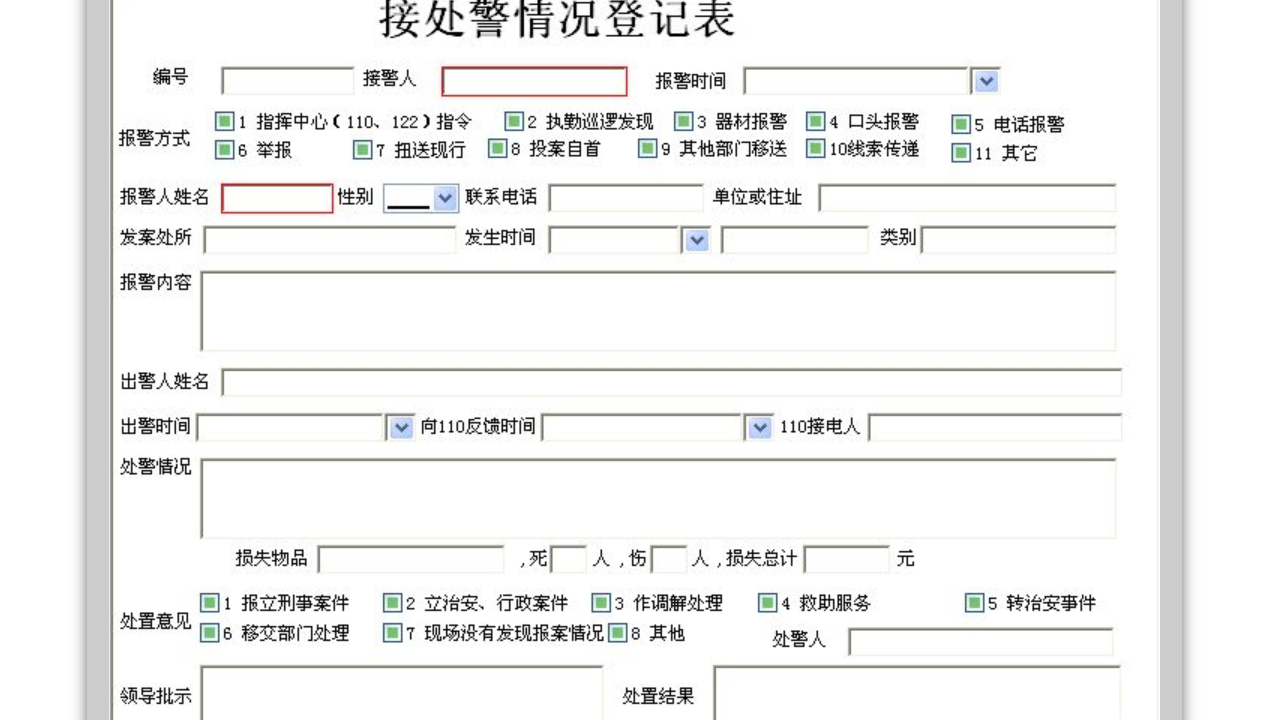Expand the 向110反馈时间 dropdown
This screenshot has height=720, width=1280.
[x=759, y=426]
